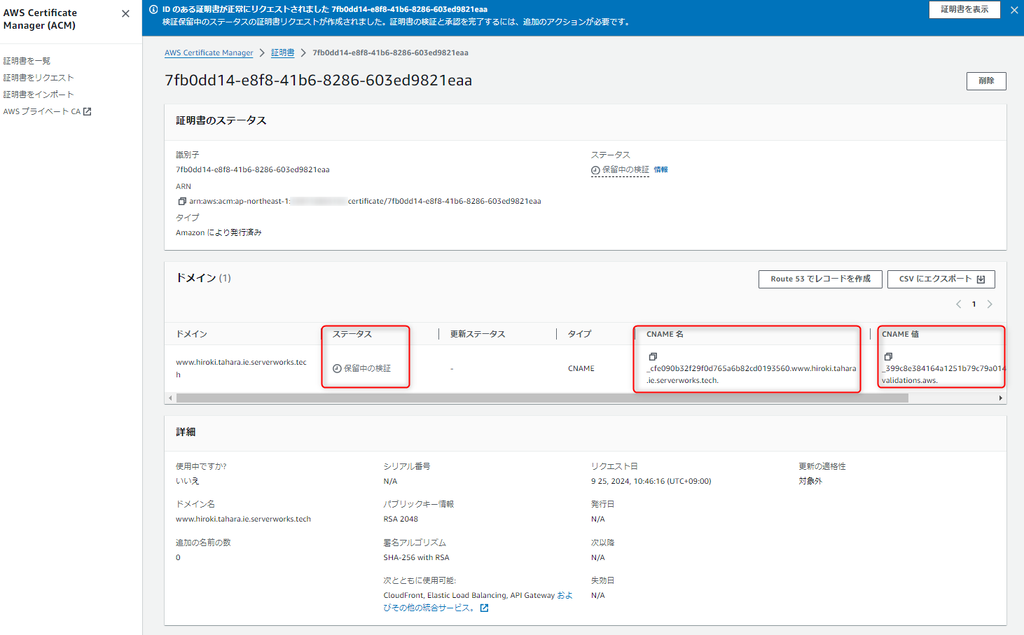Click the ARN text value
The width and height of the screenshot is (1024, 635).
point(365,201)
